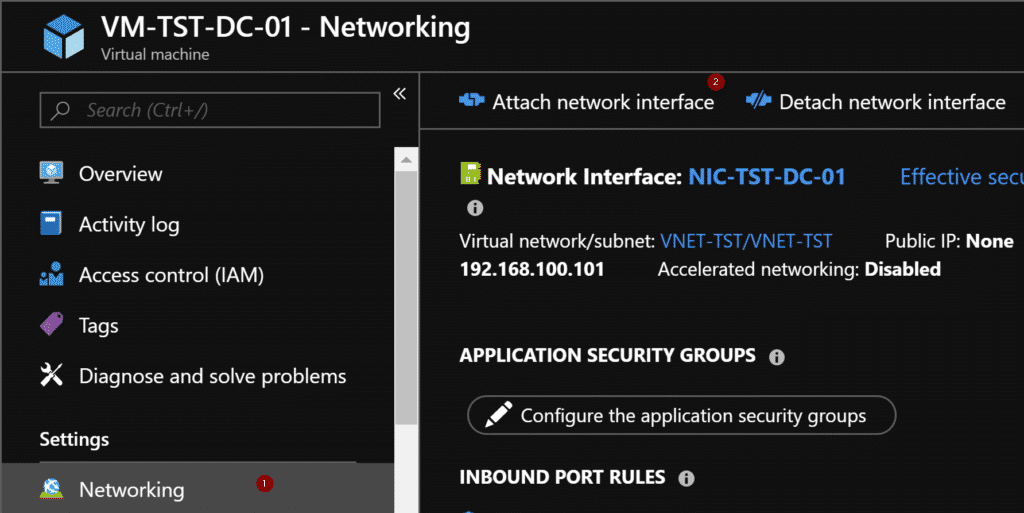Open the VNET-TST/VNET-TST link
Viewport: 1024px width, 513px height.
point(746,241)
